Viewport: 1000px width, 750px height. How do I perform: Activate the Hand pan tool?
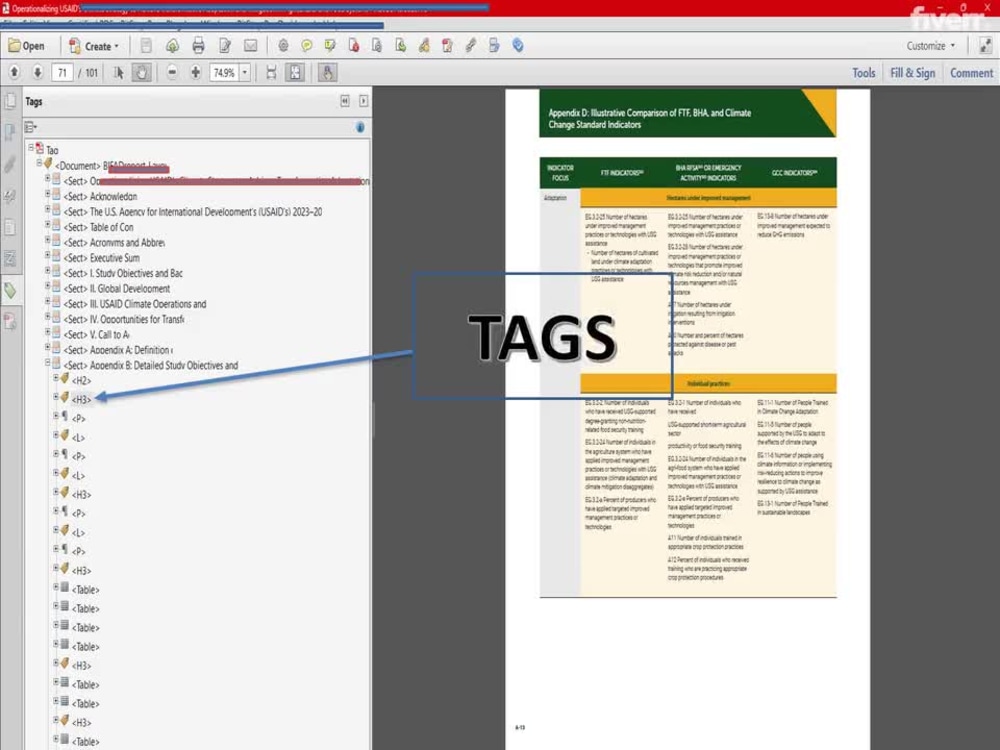click(141, 73)
